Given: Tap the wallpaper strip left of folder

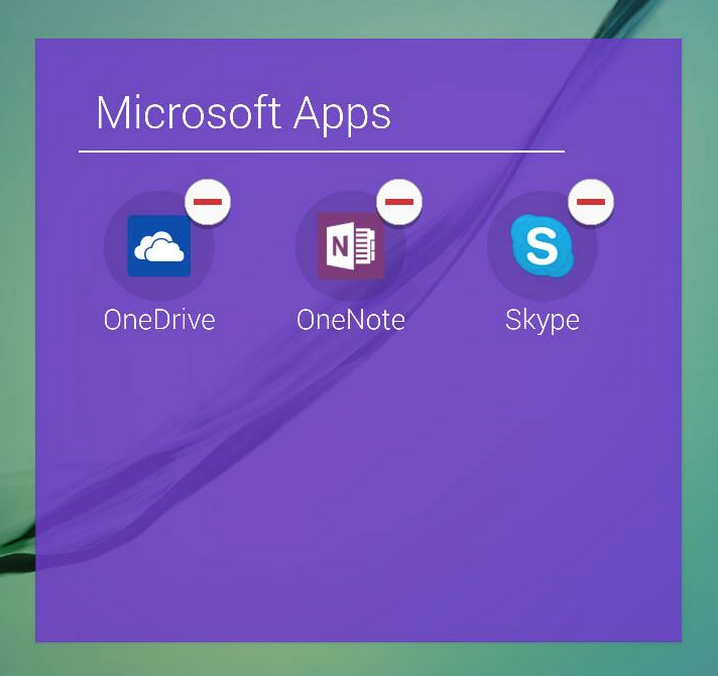Looking at the screenshot, I should (17, 340).
